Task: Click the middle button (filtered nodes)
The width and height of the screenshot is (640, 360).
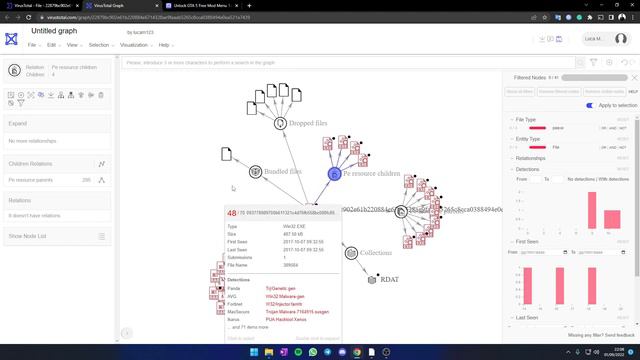Action: 558,91
